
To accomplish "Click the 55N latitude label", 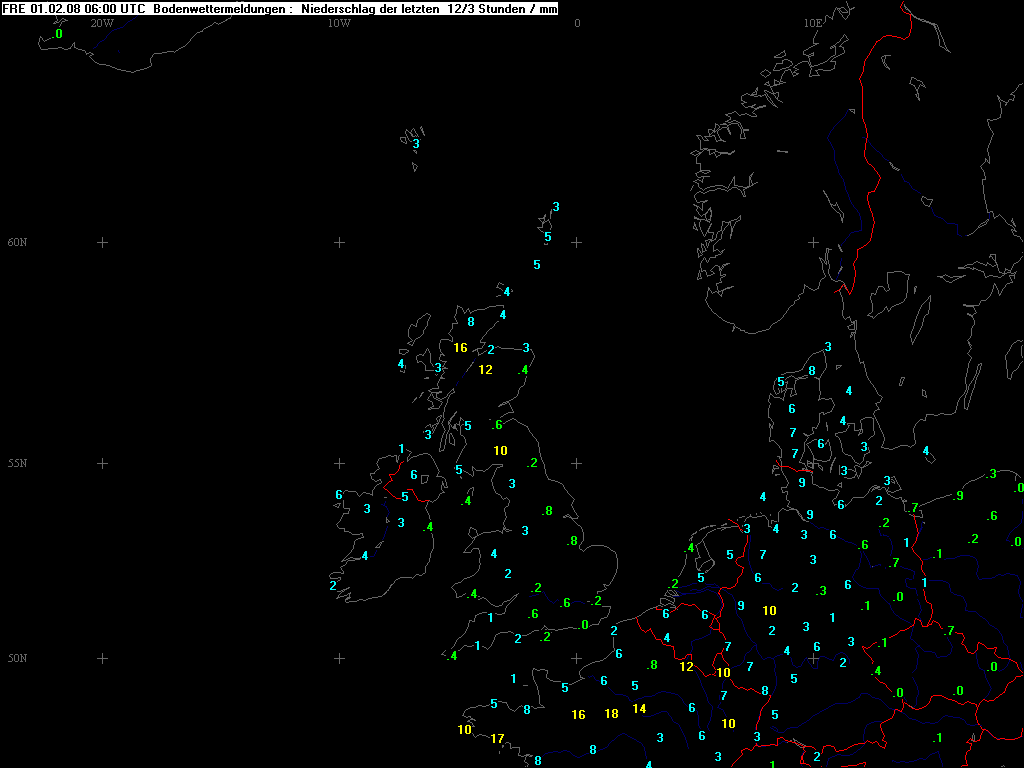I will [x=18, y=464].
